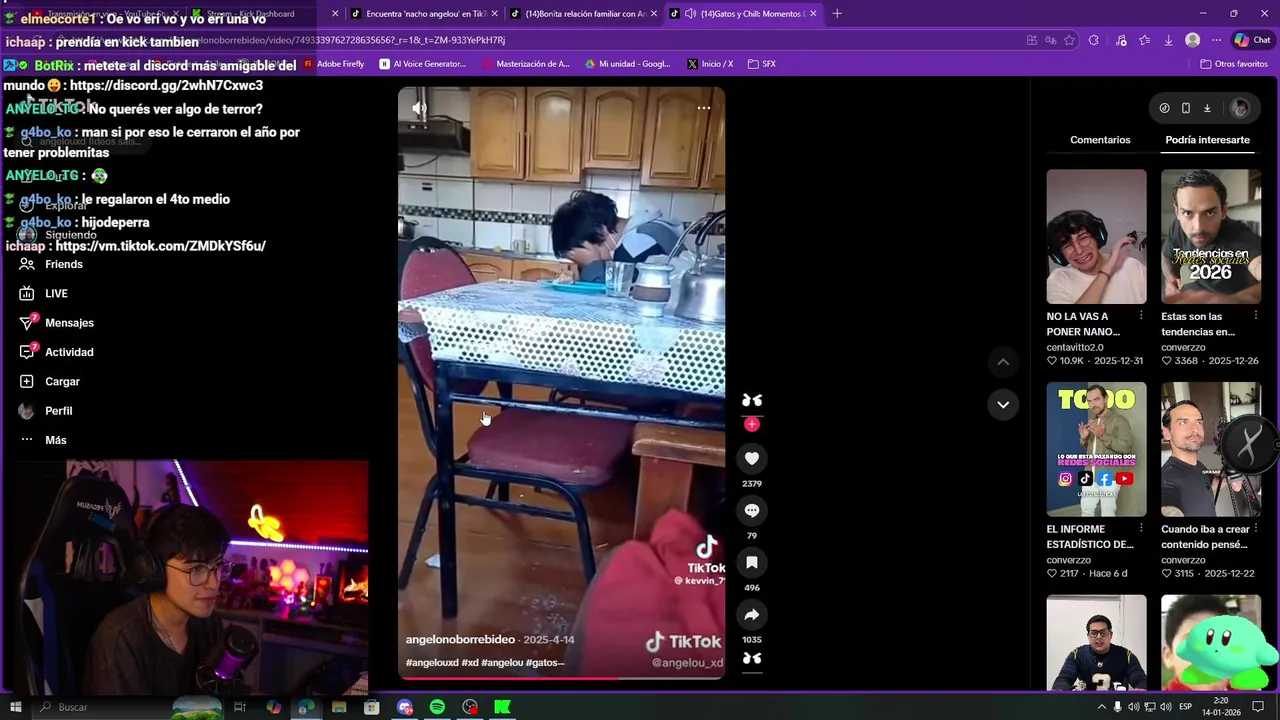
Task: Switch to the Podría interesarte tab
Action: click(1207, 140)
